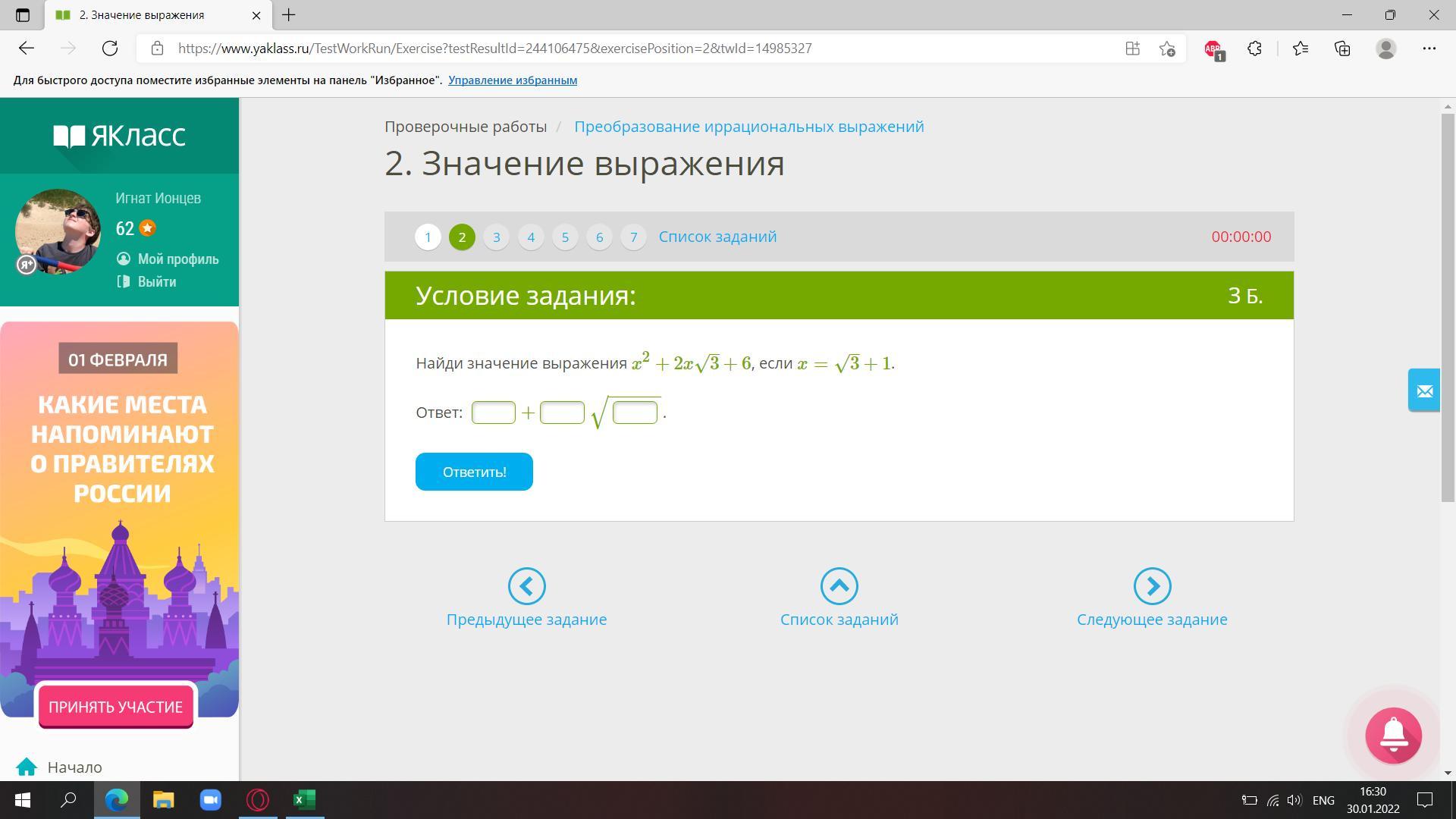Screen dimensions: 1456x819
Task: Open Список заданий link in navigation bar
Action: click(x=717, y=237)
